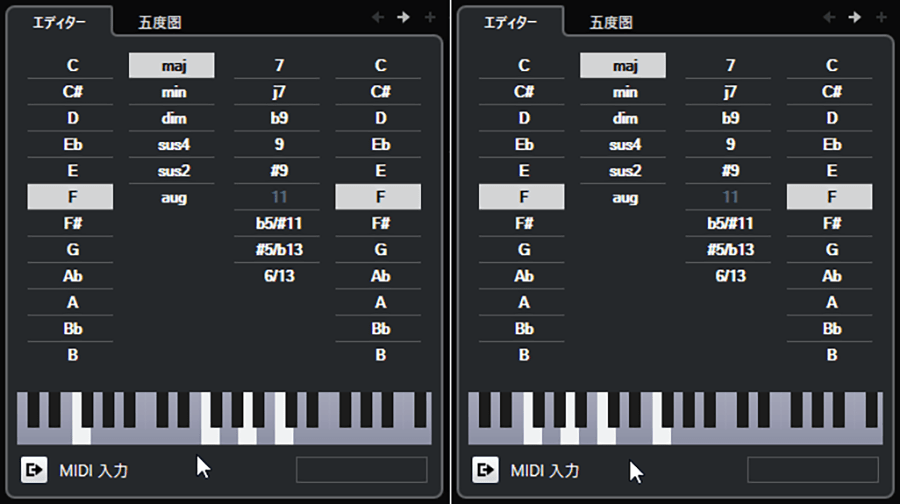Switch to 五度圏 tab in right panel
Screen dimensions: 900x504
[x=611, y=22]
